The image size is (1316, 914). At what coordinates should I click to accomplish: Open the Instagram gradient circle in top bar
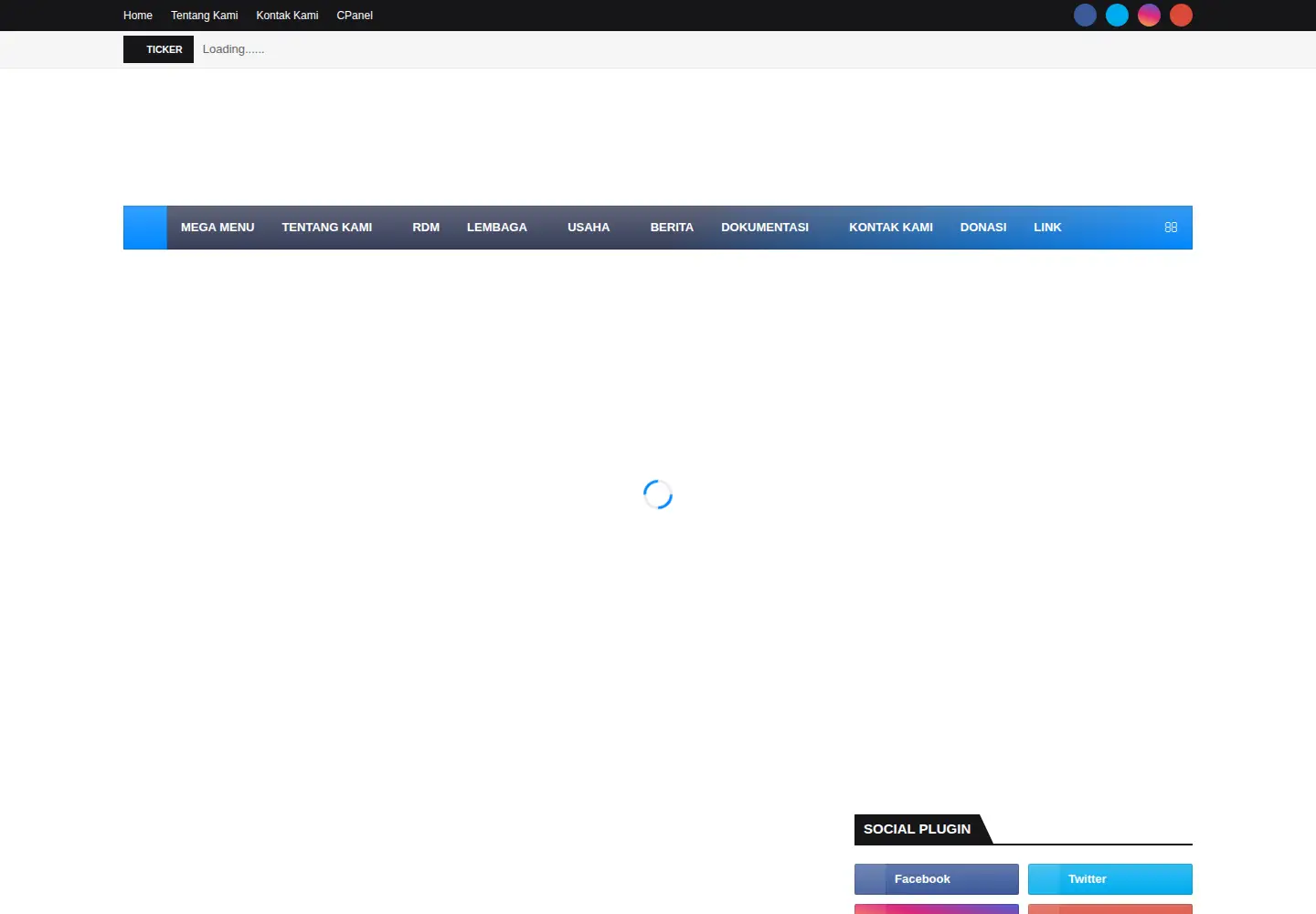(1149, 16)
